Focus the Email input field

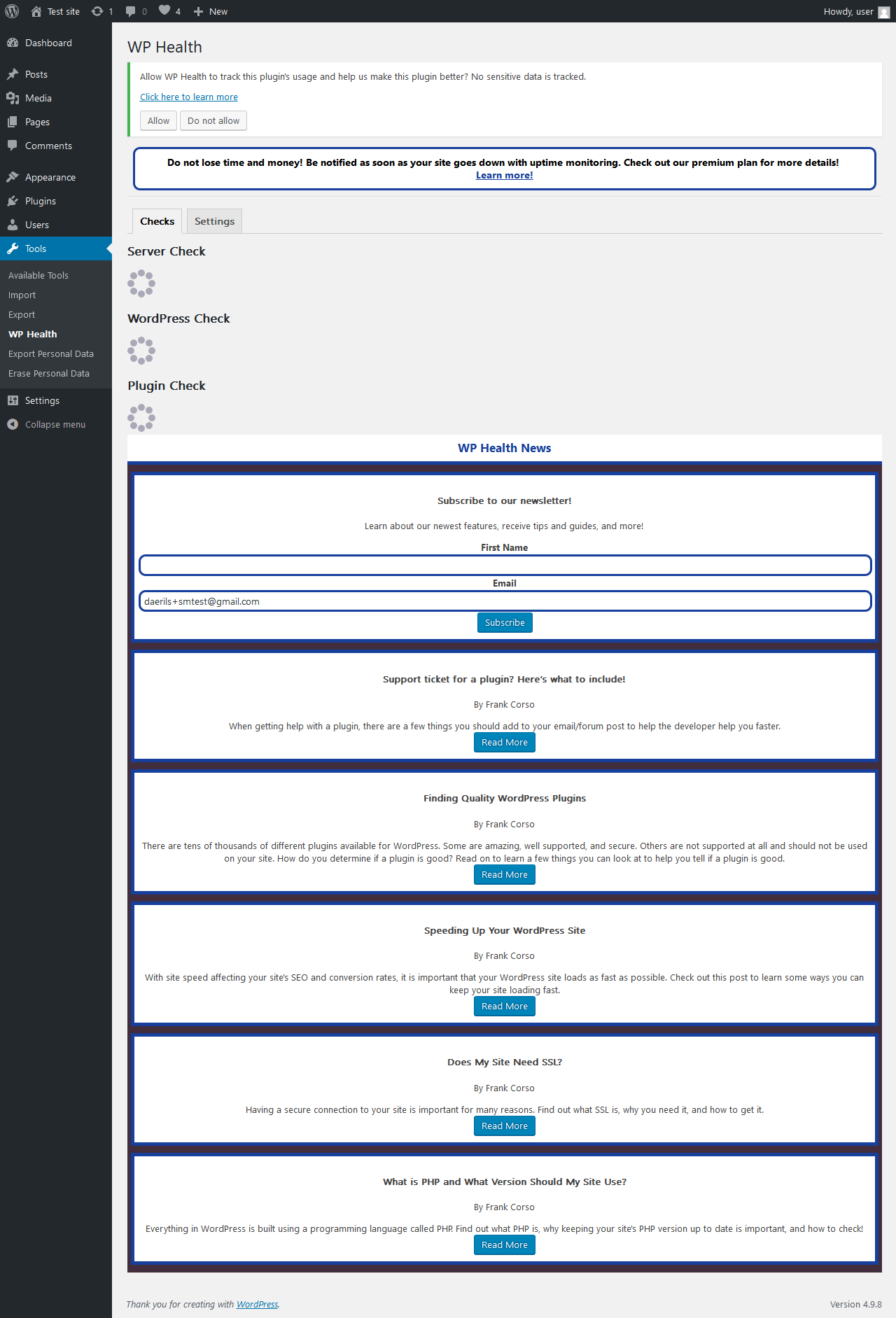point(505,601)
